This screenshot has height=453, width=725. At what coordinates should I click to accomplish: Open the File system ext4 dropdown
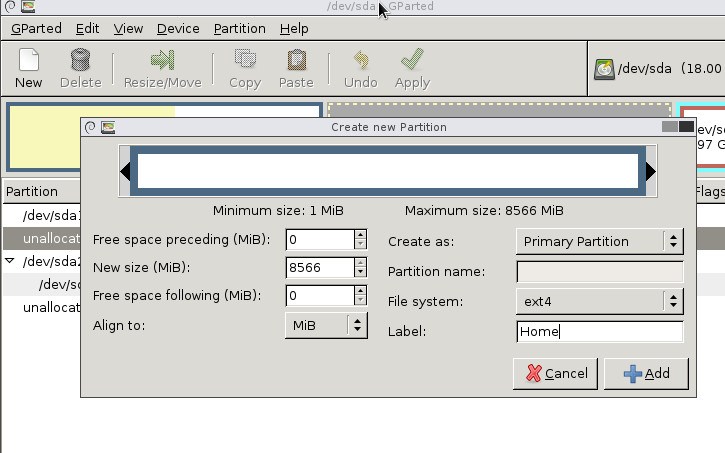[x=600, y=301]
